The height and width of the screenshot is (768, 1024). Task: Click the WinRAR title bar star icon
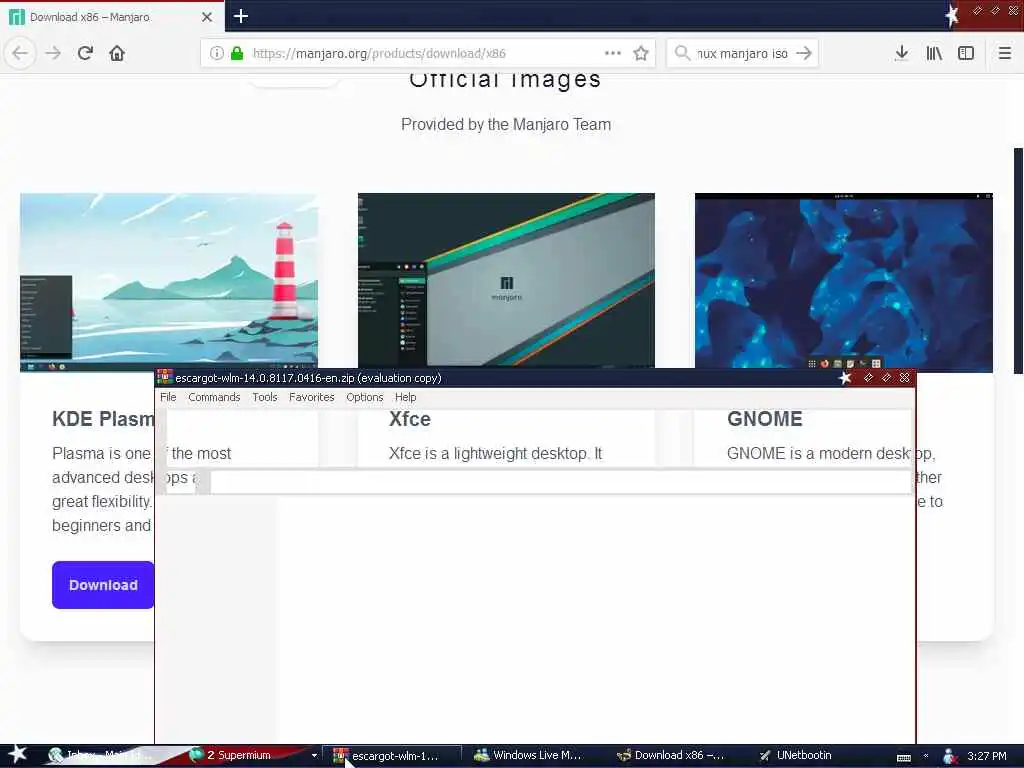(845, 377)
